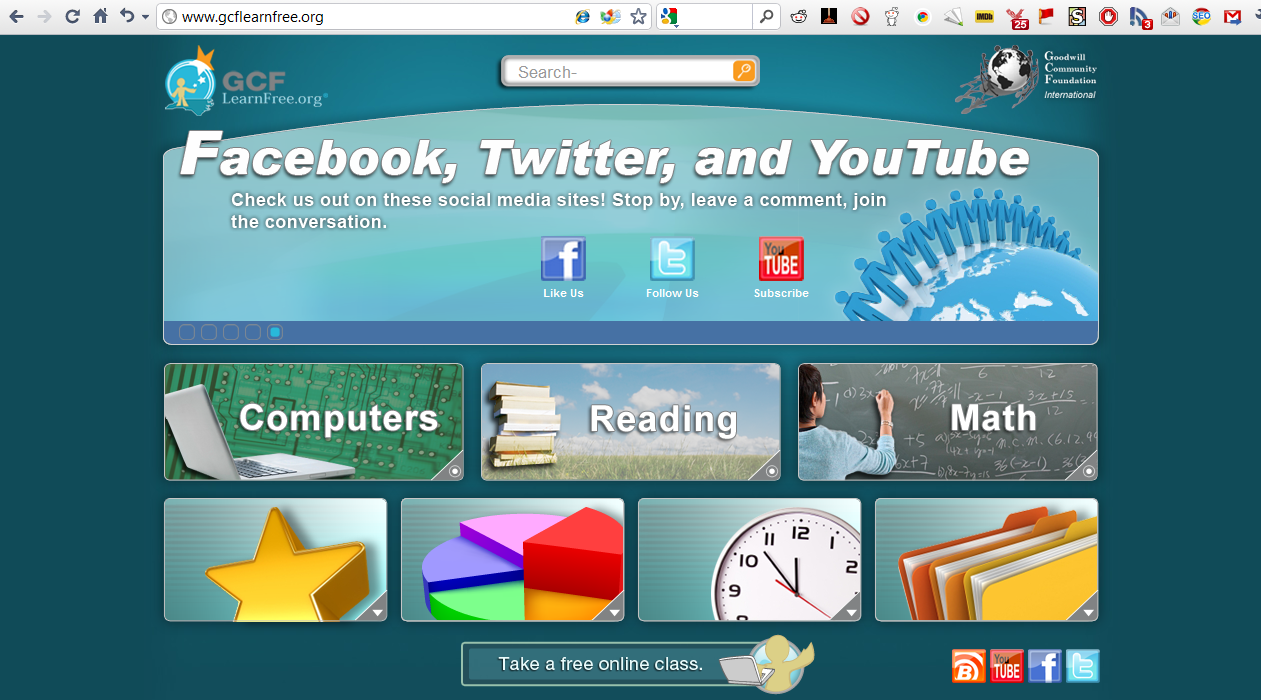Click the browser back arrow
Image resolution: width=1261 pixels, height=700 pixels.
pyautogui.click(x=16, y=16)
